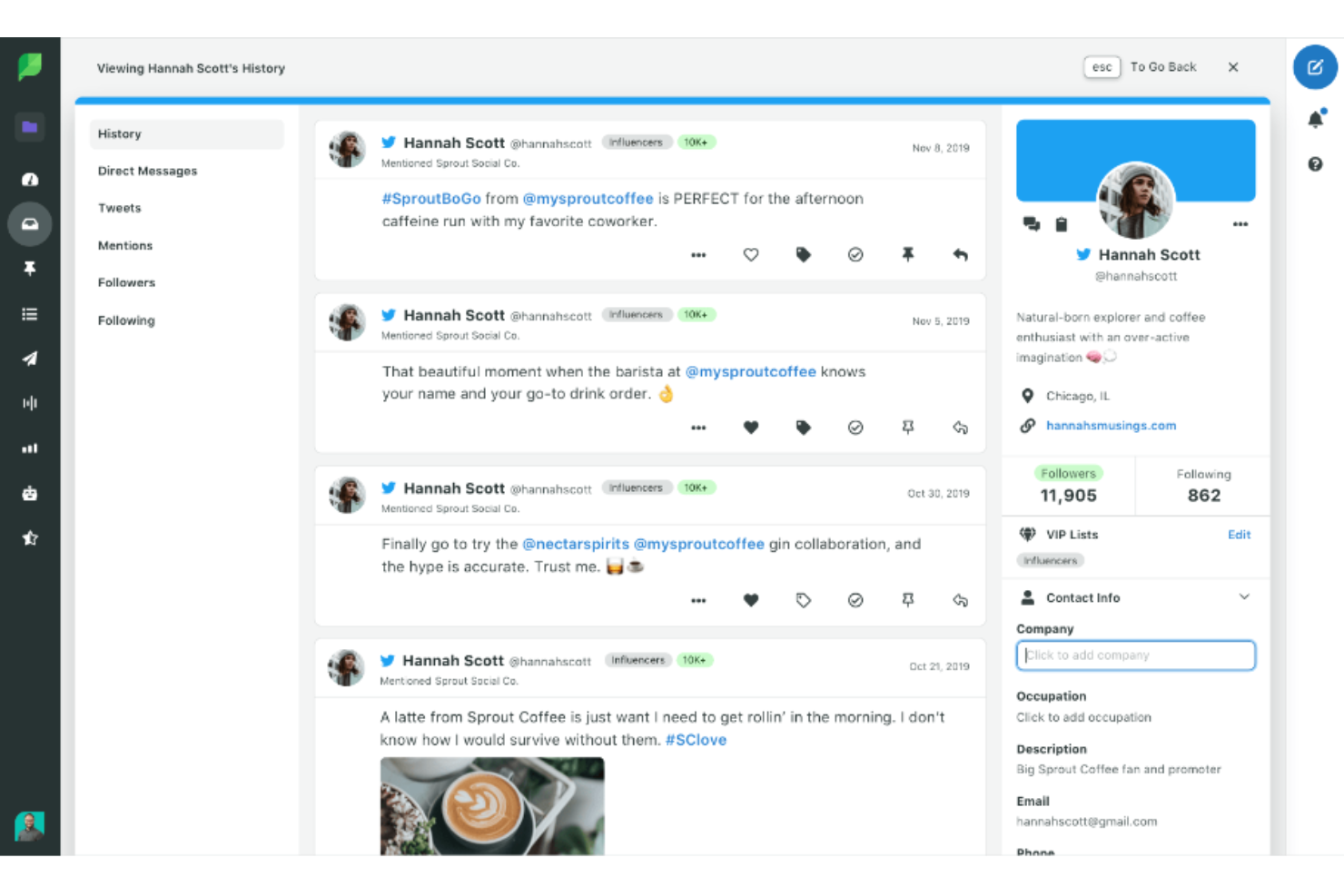Screen dimensions: 1344x896
Task: Pin Hannah's Nov 8 tweet
Action: [908, 254]
